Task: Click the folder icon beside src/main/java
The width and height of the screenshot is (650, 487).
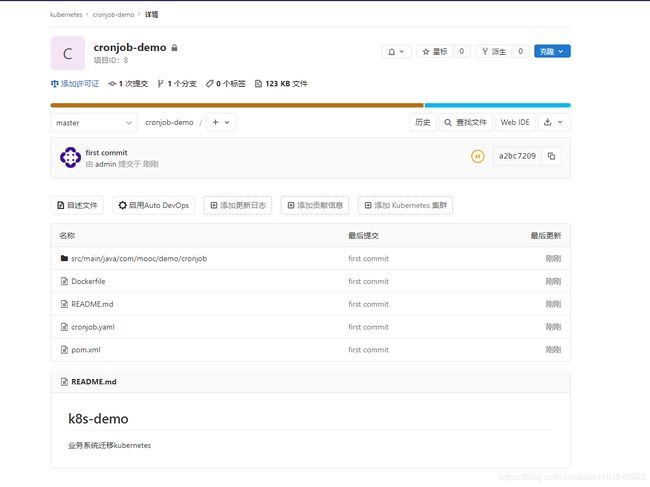Action: point(64,258)
